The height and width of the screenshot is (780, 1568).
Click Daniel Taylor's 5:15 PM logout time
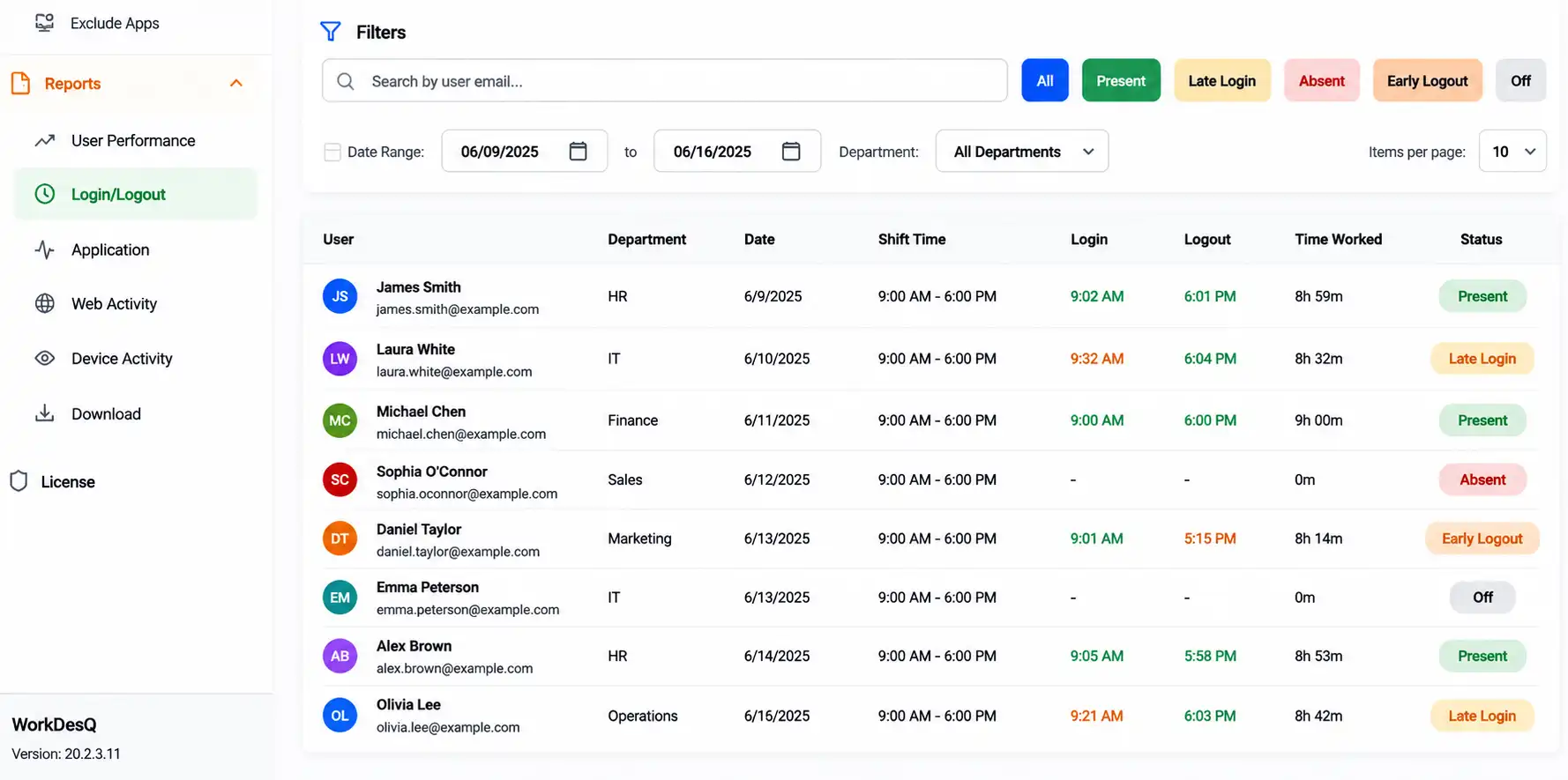pyautogui.click(x=1210, y=539)
